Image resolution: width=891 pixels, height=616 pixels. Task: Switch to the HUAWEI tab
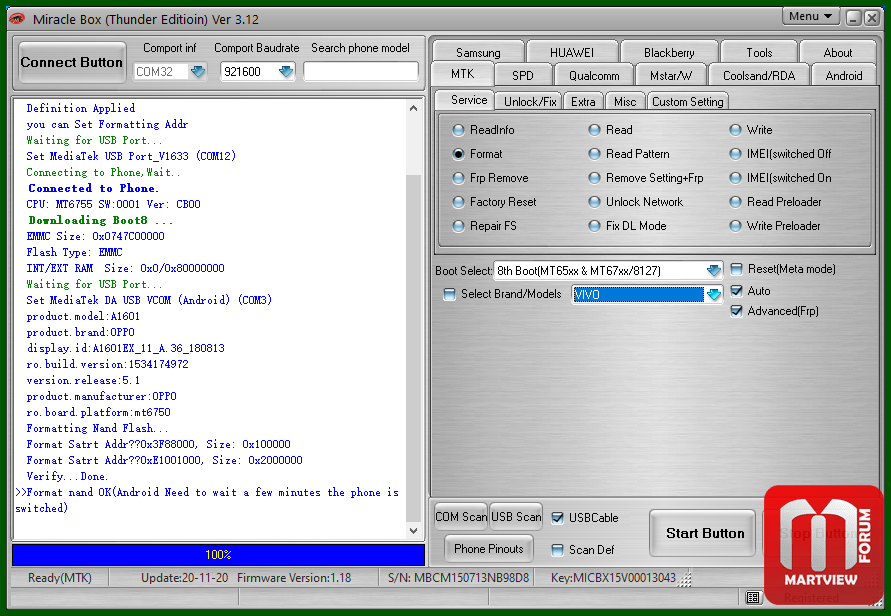pos(572,53)
